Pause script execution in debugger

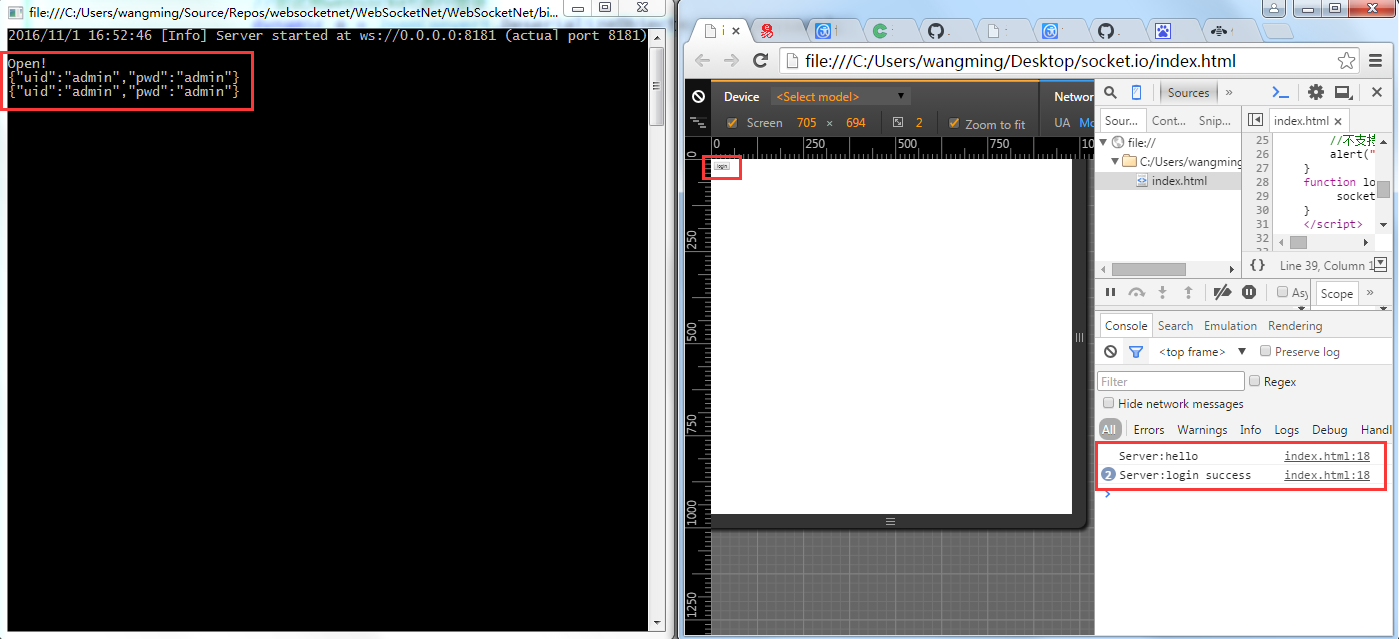pos(1110,292)
